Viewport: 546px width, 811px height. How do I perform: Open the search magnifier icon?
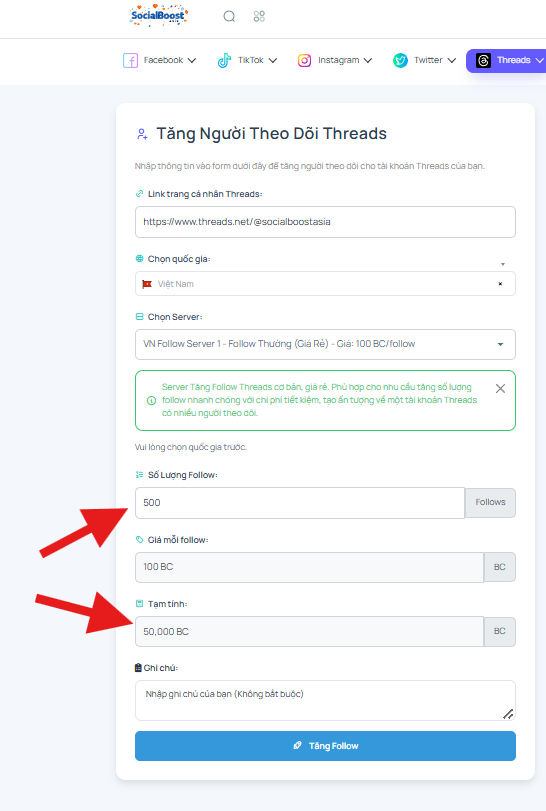tap(229, 17)
